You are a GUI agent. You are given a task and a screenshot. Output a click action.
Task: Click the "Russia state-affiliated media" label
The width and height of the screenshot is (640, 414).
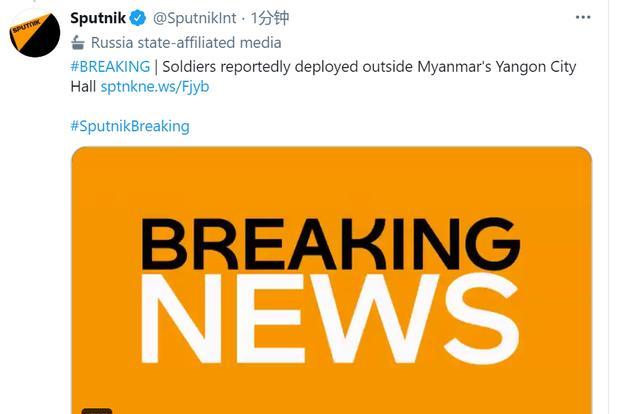(x=185, y=43)
